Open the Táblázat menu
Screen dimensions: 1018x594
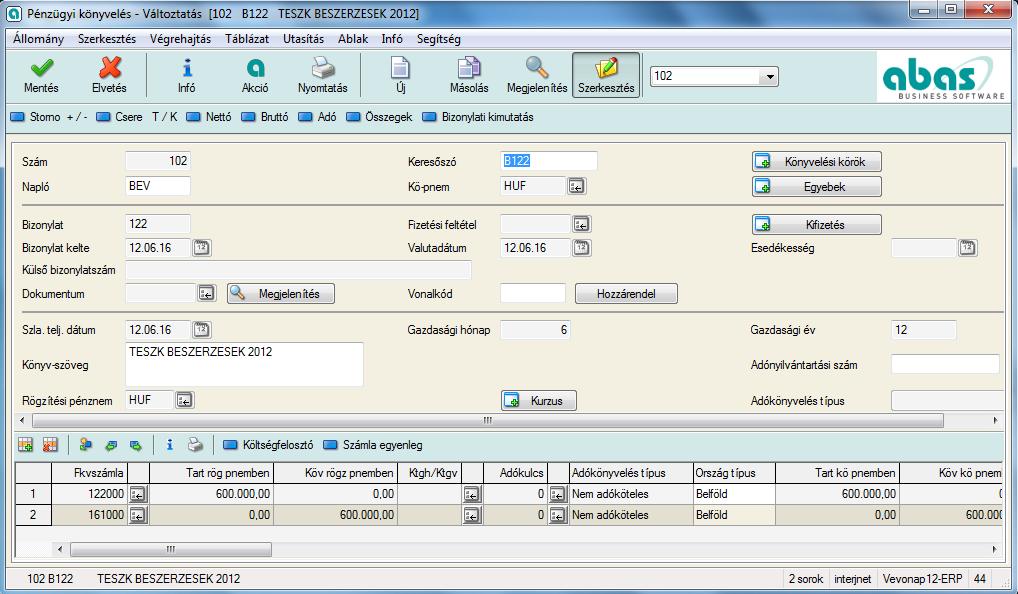click(x=247, y=39)
